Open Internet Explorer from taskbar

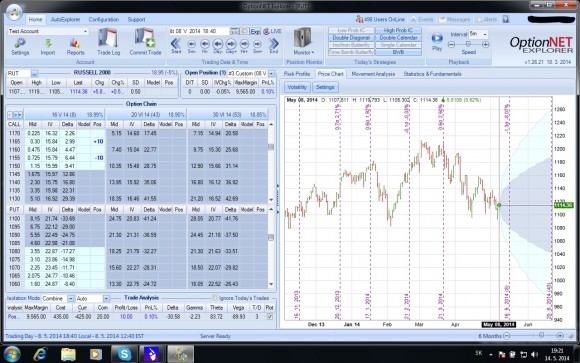coord(40,354)
